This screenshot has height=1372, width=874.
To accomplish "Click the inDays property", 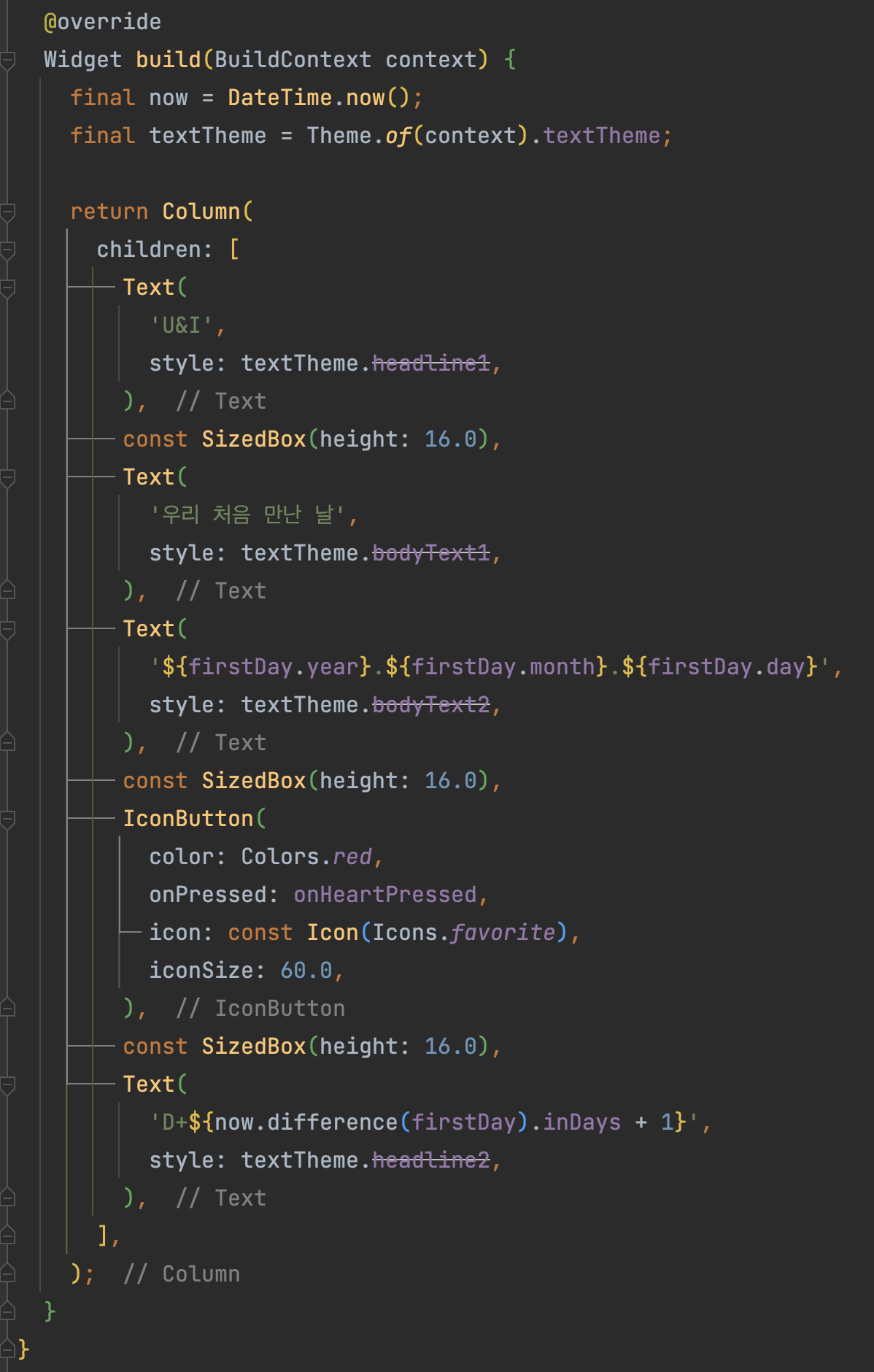I will point(582,1122).
